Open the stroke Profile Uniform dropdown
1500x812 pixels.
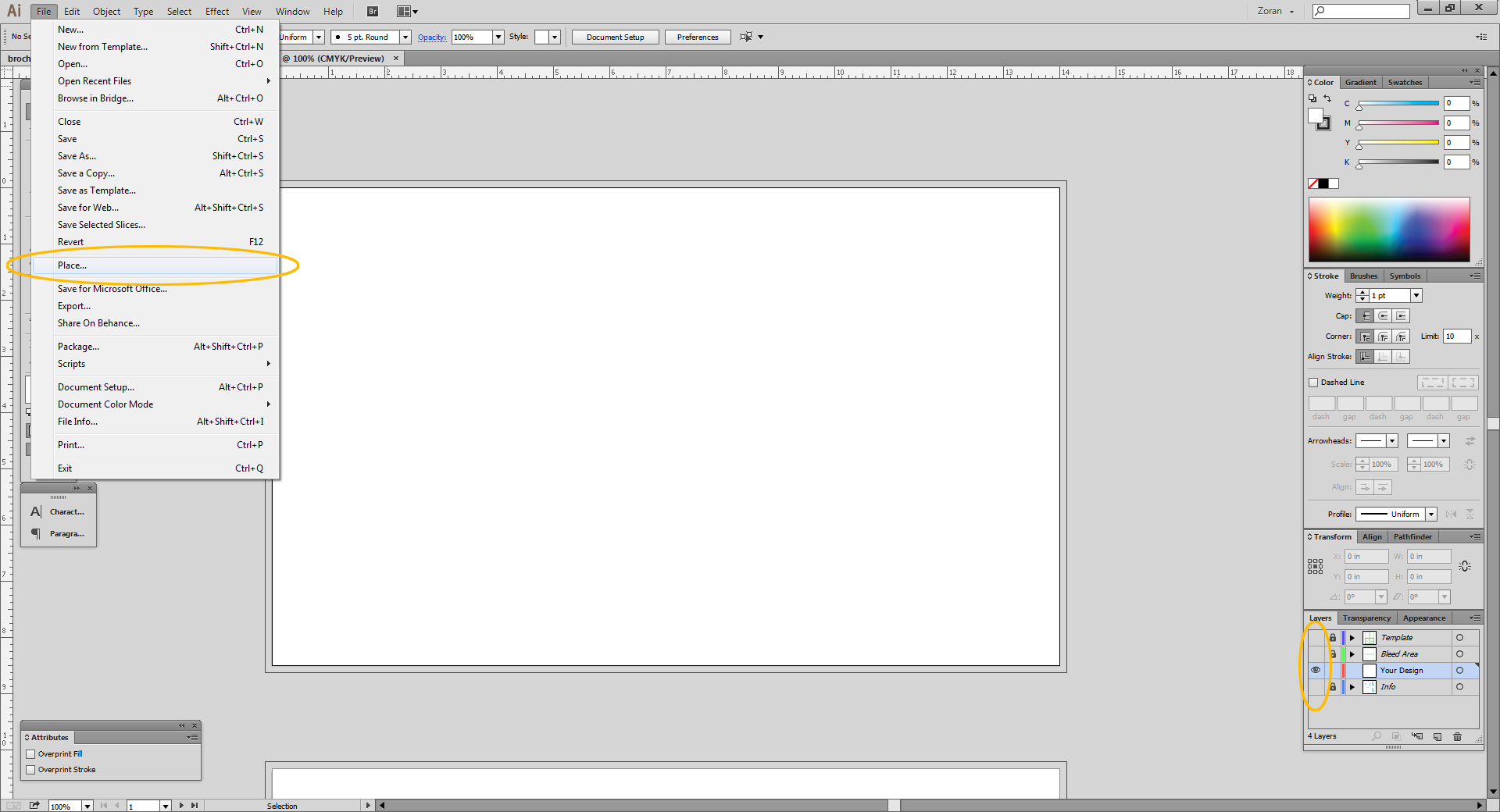point(1431,514)
